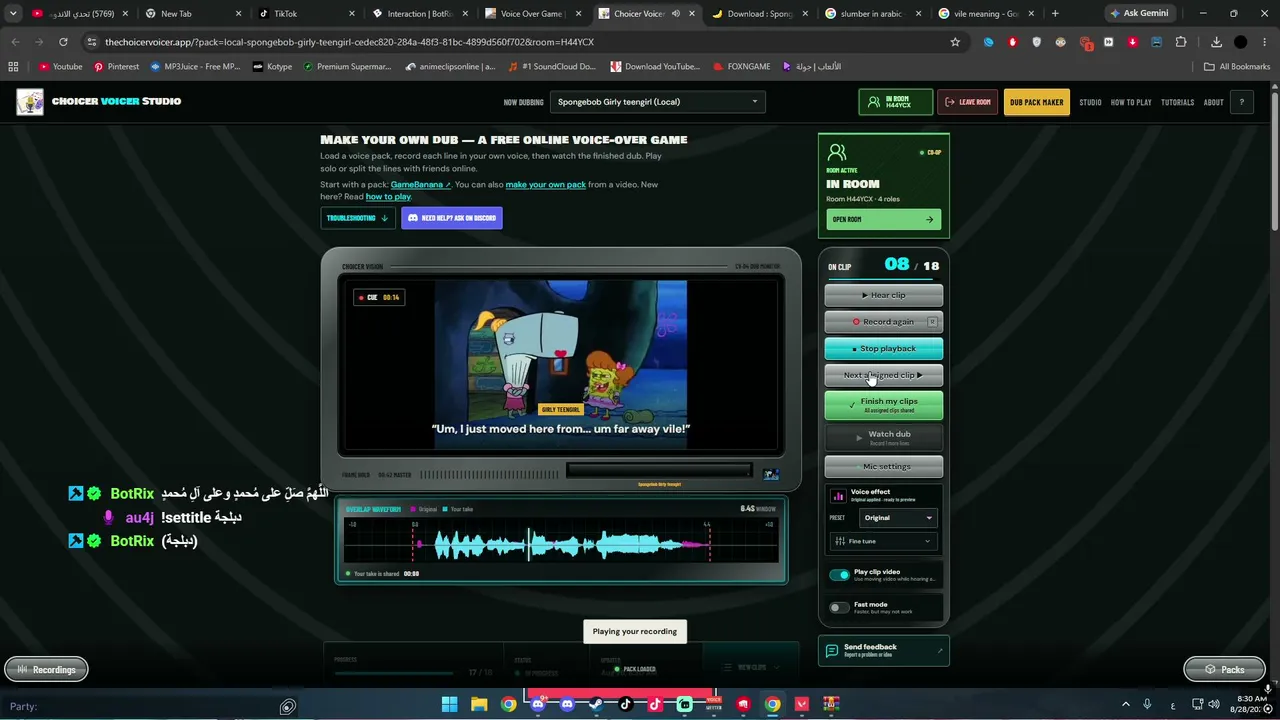The width and height of the screenshot is (1280, 720).
Task: Click the browser address bar URL
Action: pos(349,42)
